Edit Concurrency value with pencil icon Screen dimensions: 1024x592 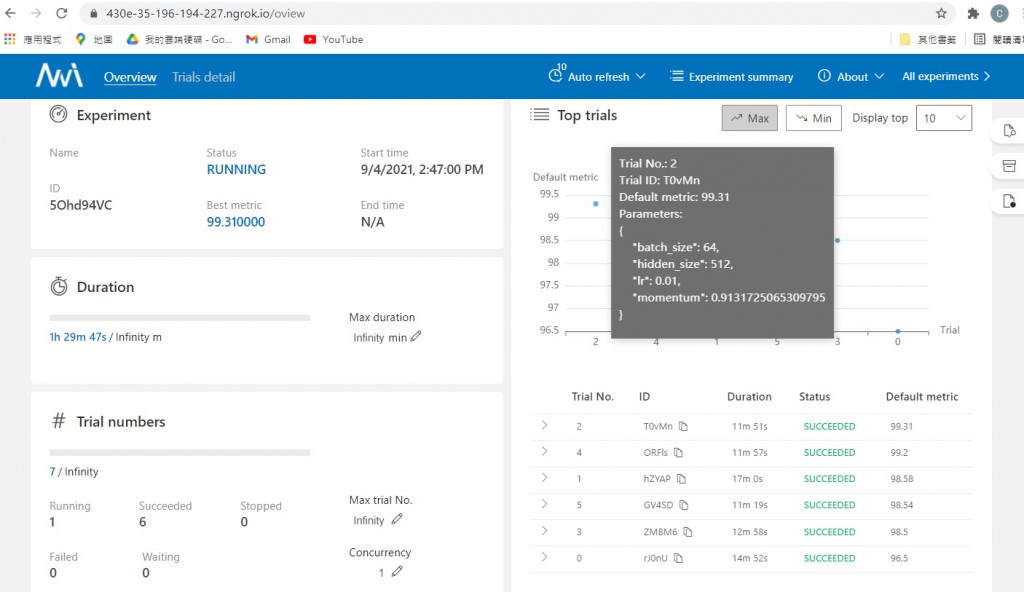point(397,572)
